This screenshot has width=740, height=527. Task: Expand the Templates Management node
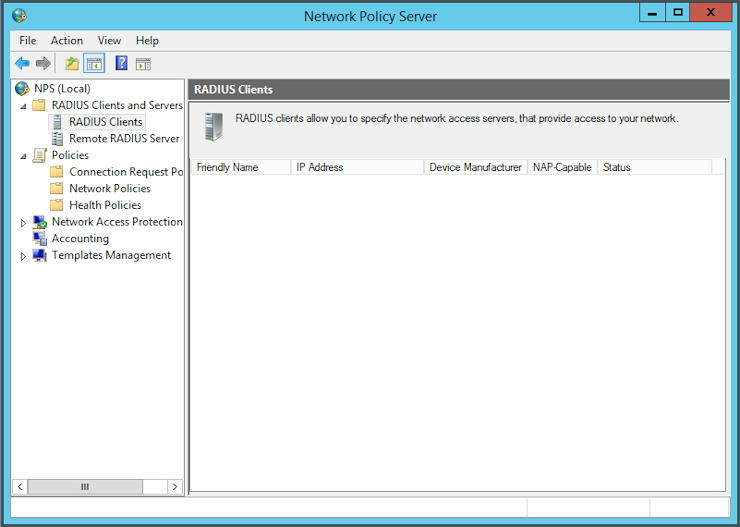point(23,256)
